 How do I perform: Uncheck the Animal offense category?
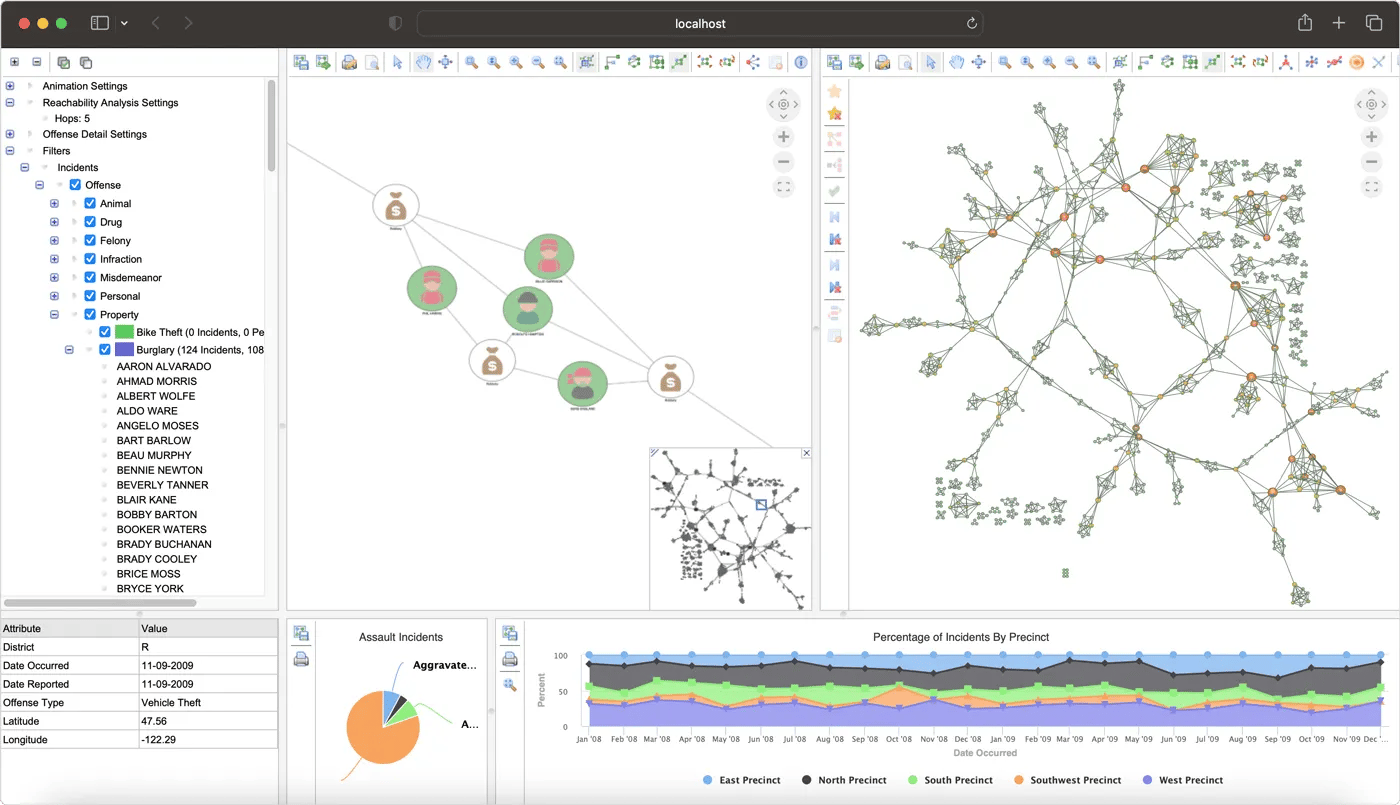pos(89,203)
